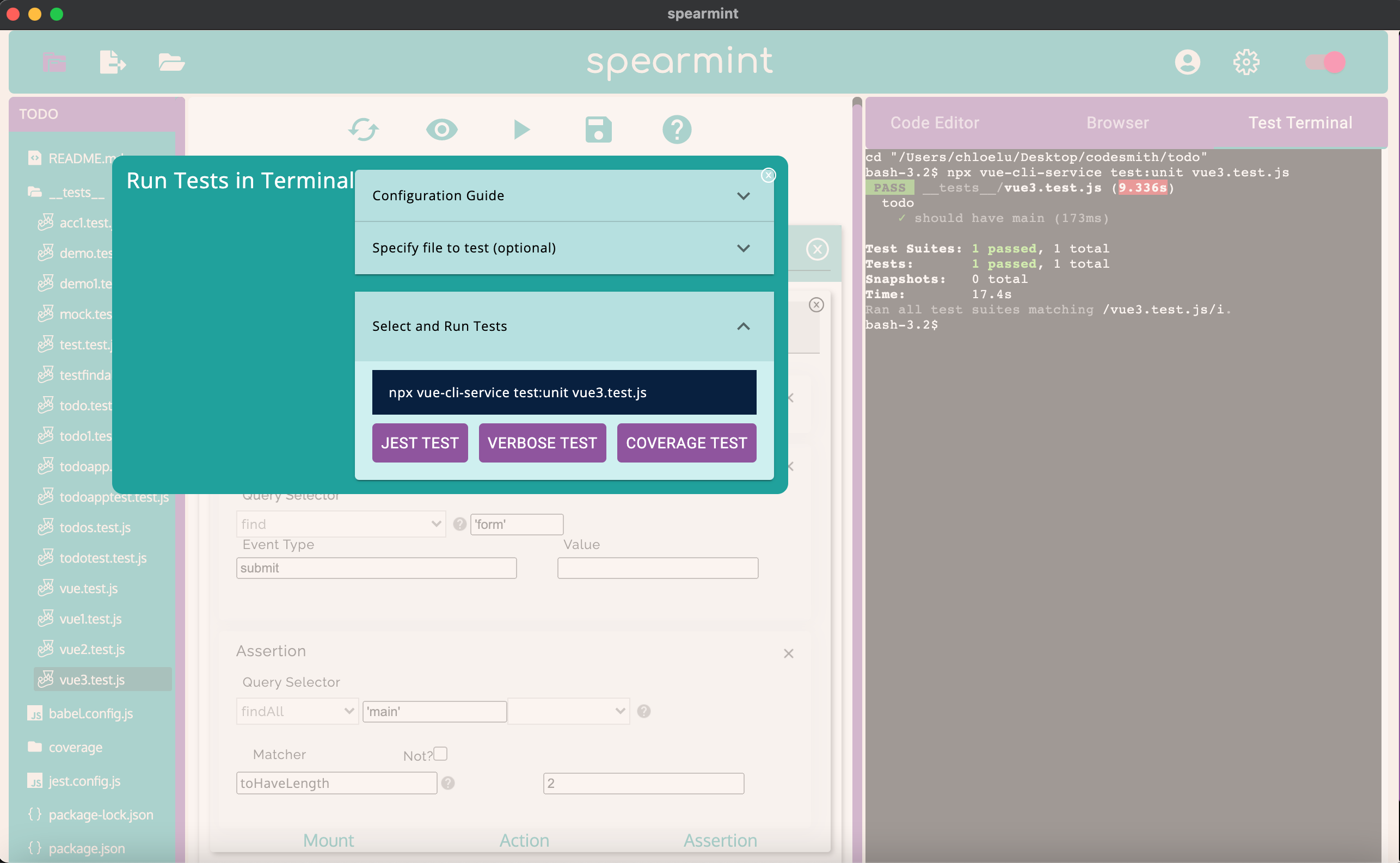Click the JEST TEST button
This screenshot has height=863, width=1400.
click(420, 443)
